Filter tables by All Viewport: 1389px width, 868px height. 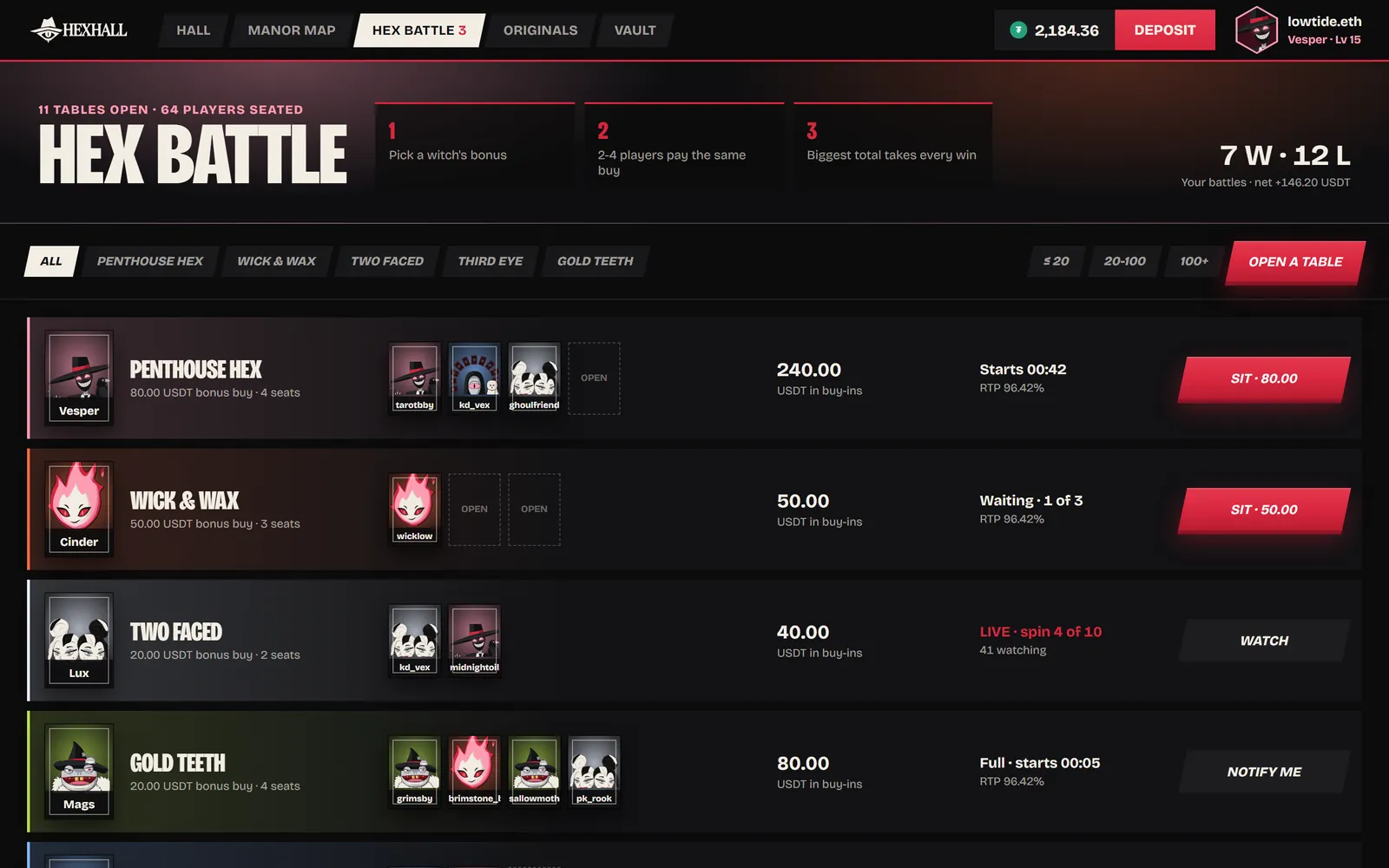coord(51,261)
